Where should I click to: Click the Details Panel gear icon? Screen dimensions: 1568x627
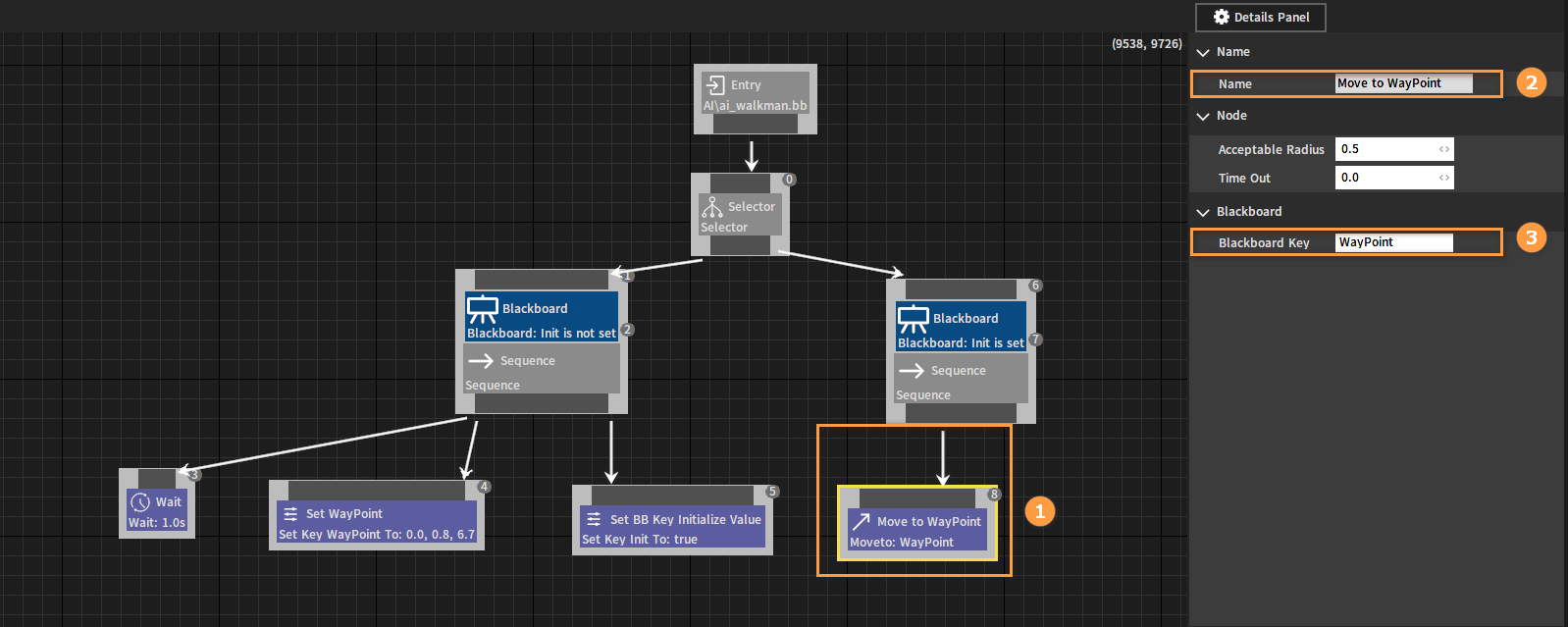click(x=1222, y=17)
